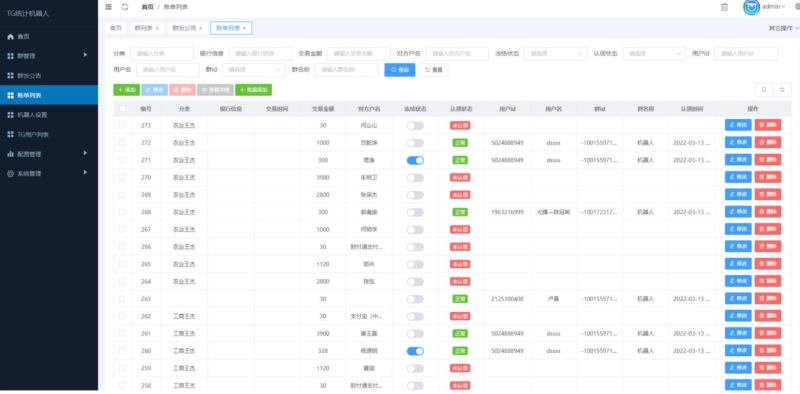Screen dimensions: 800x394
Task: Close the 账单列表 tab with its x
Action: tap(244, 28)
